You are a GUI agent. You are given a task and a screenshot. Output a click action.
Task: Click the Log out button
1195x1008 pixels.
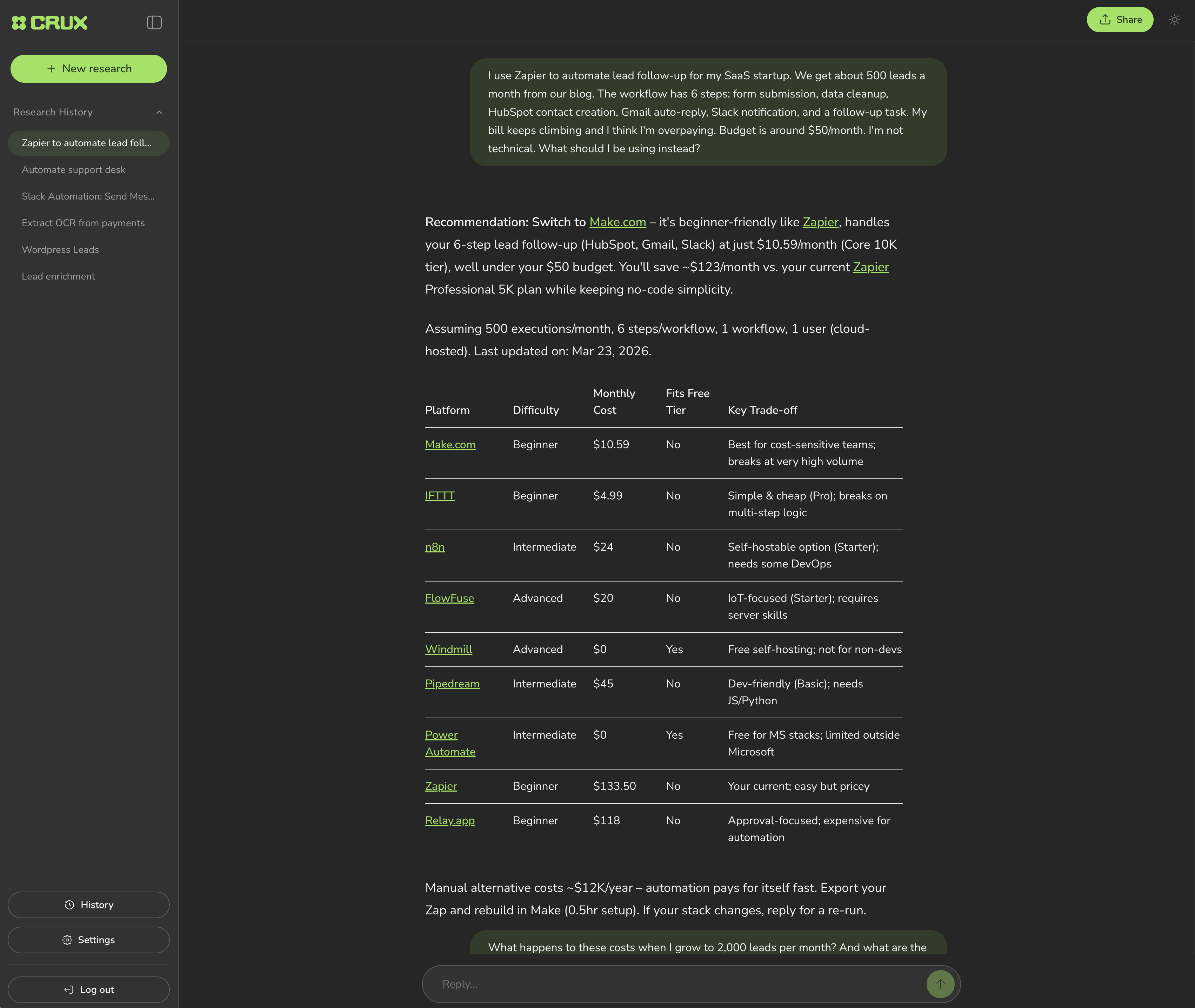pyautogui.click(x=88, y=990)
